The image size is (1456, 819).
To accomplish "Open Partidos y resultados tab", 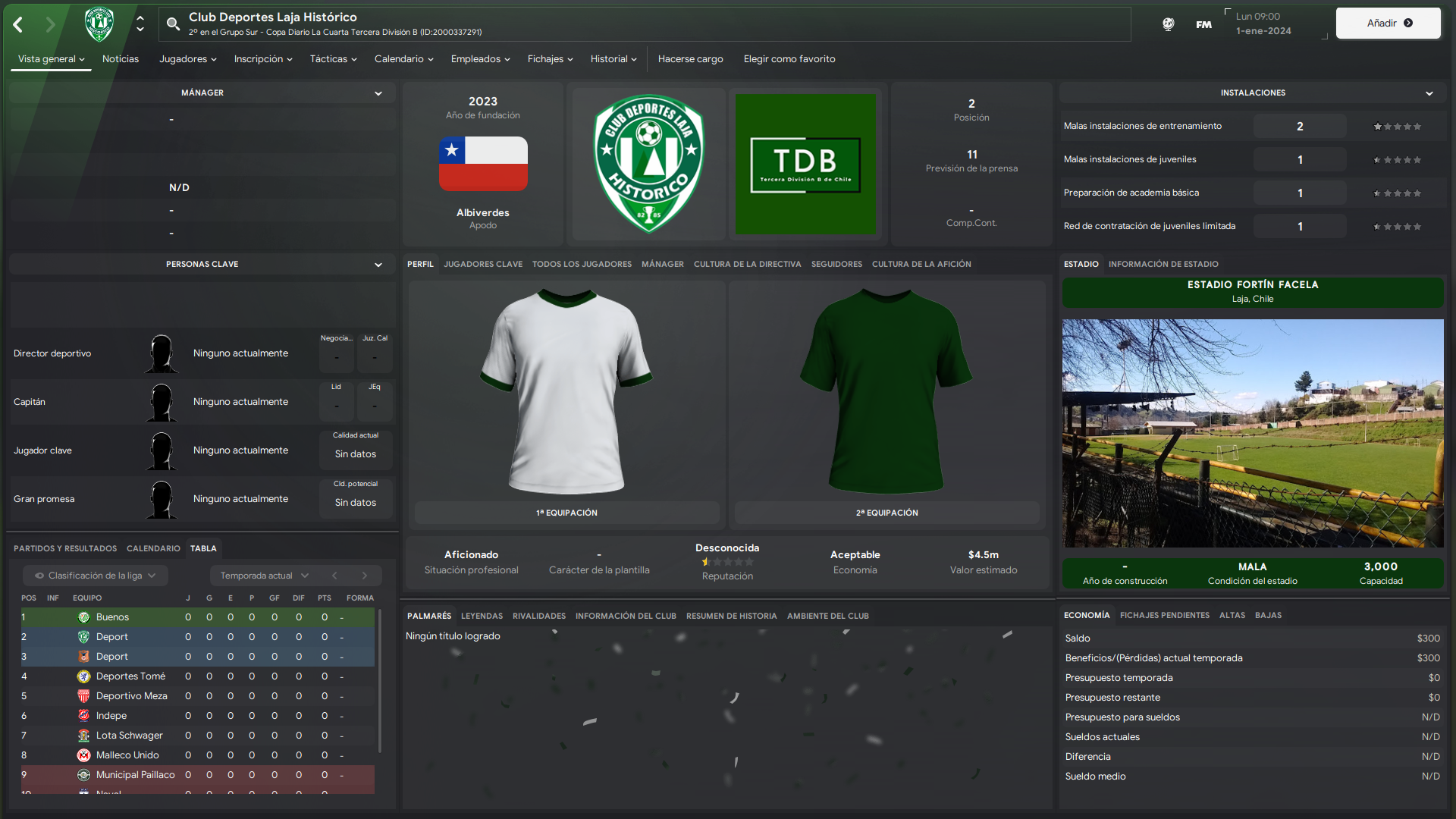I will [65, 548].
